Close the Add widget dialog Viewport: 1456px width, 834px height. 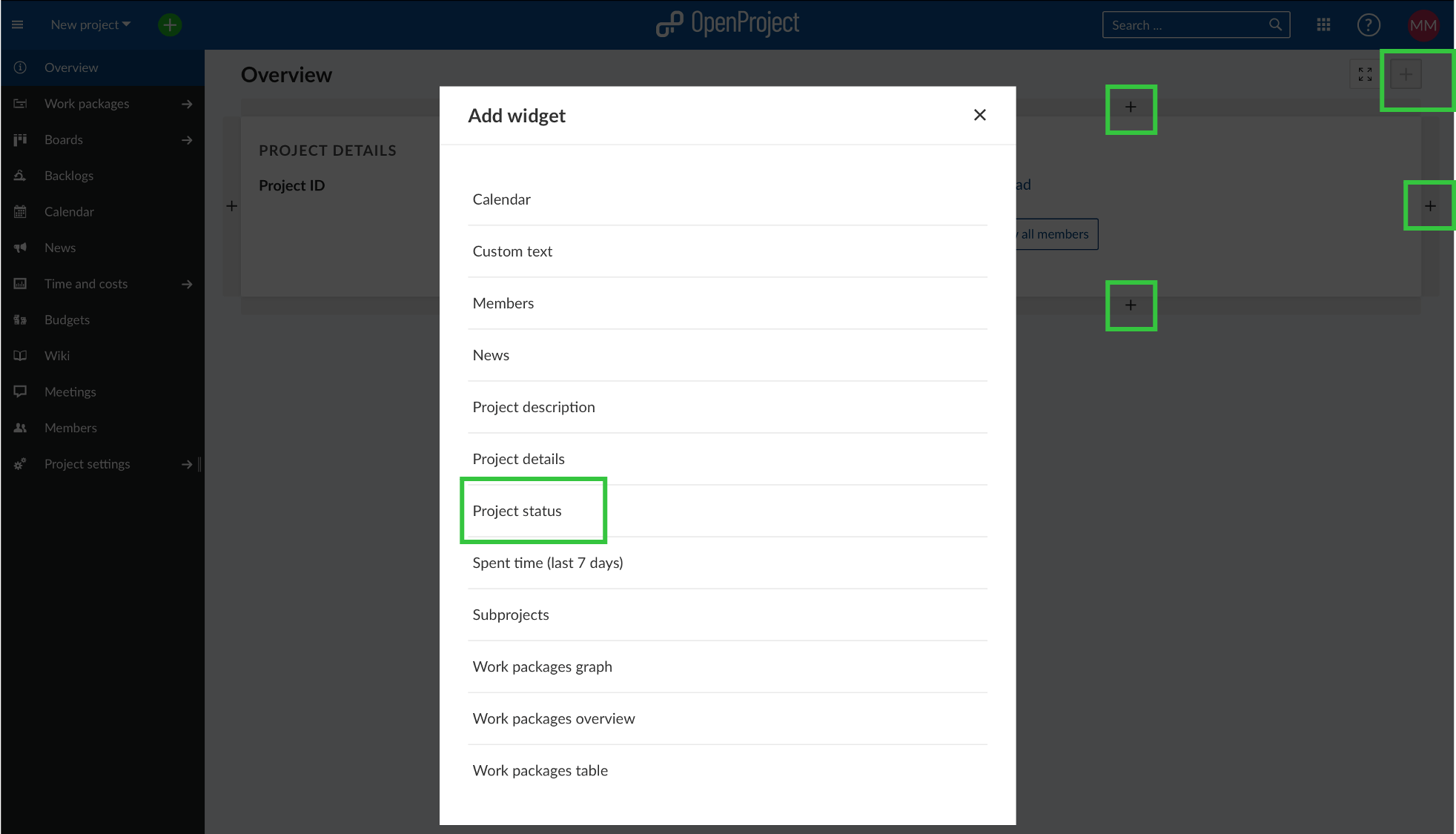980,115
